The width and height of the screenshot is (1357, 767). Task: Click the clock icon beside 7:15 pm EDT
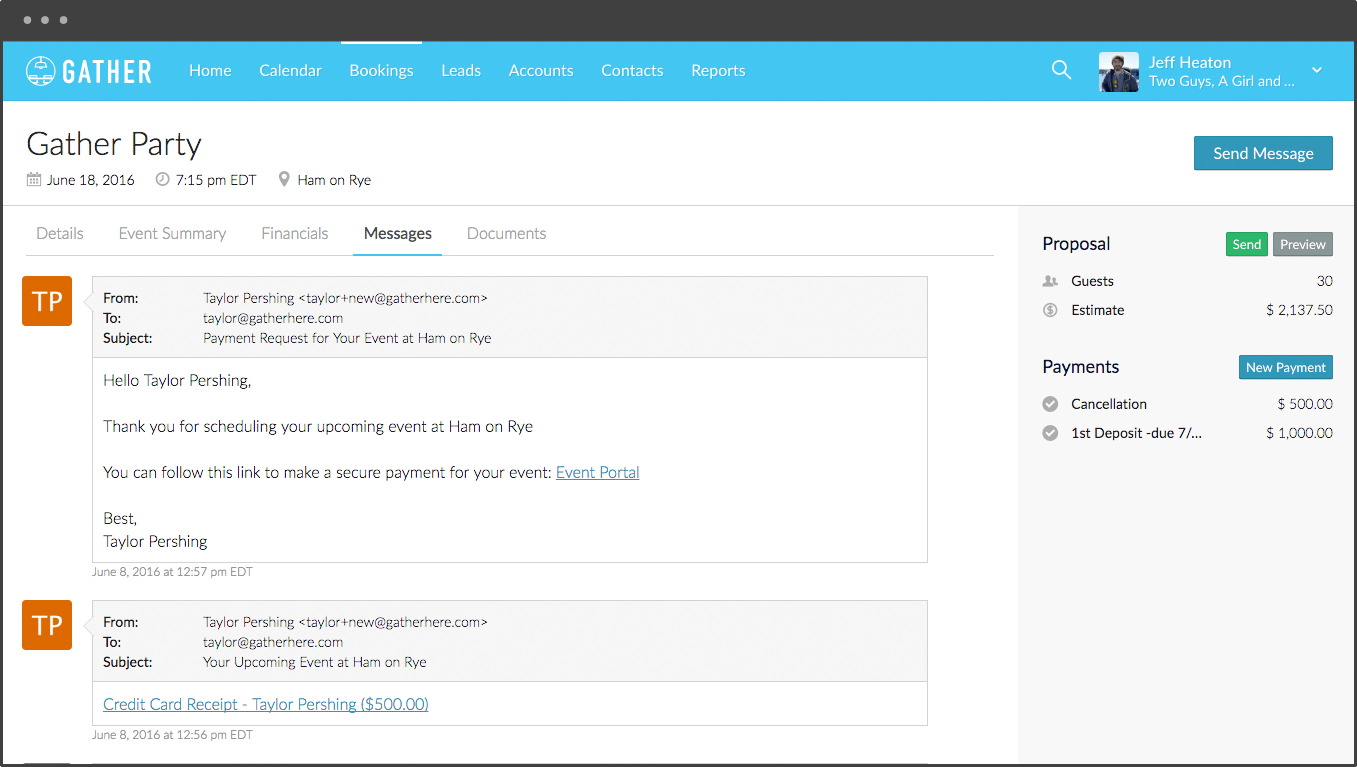point(163,180)
